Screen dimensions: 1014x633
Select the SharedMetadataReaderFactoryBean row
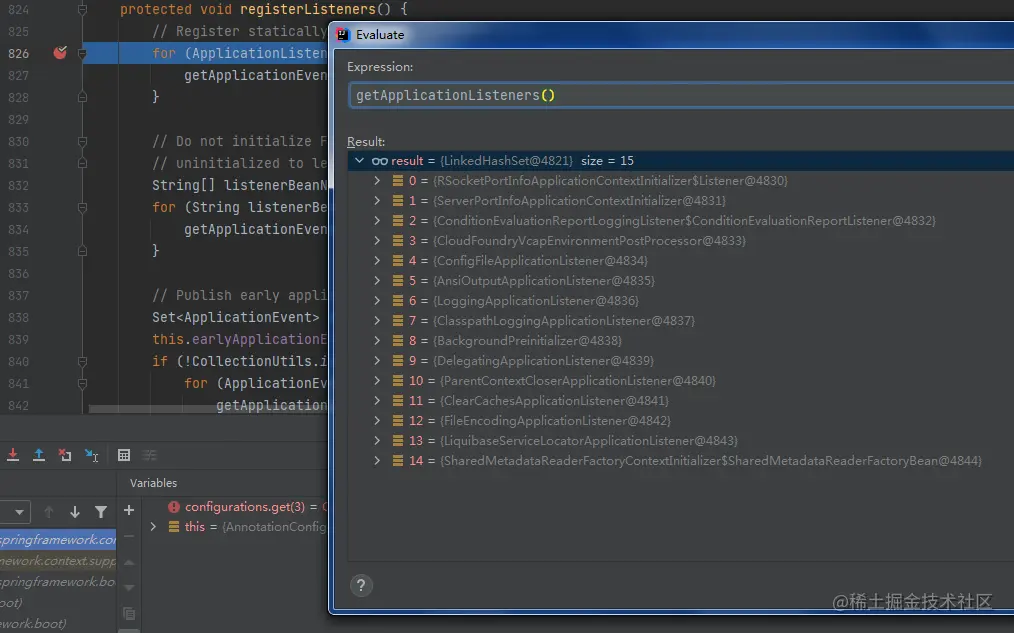(x=680, y=461)
